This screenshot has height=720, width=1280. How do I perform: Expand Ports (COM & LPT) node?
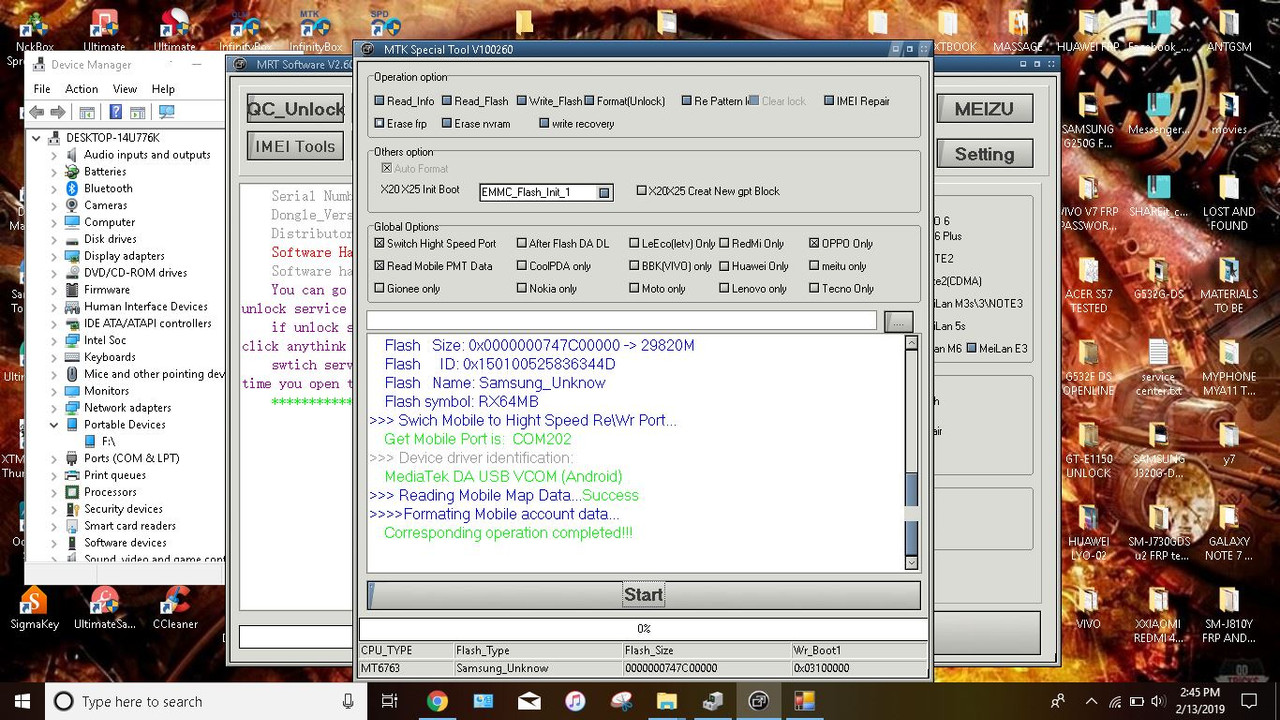pyautogui.click(x=54, y=458)
